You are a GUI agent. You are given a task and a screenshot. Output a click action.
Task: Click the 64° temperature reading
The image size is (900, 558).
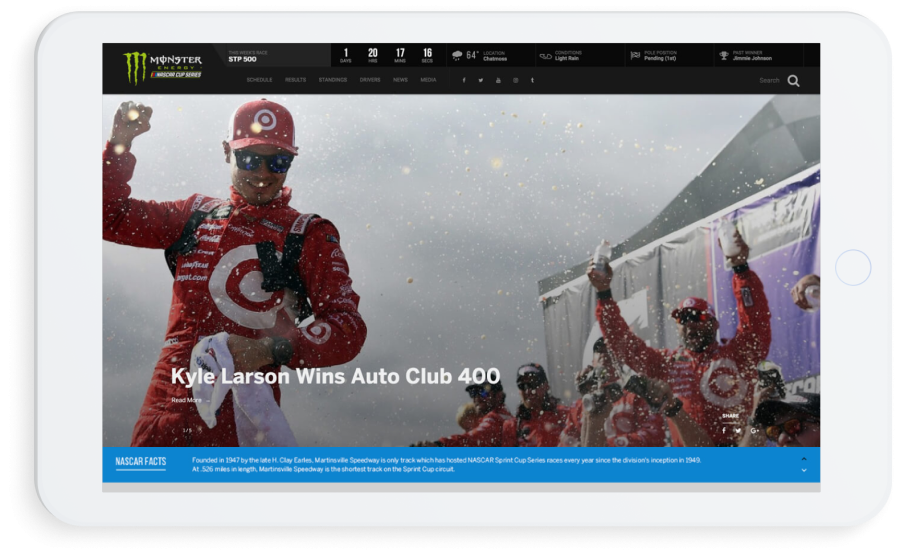pos(472,55)
